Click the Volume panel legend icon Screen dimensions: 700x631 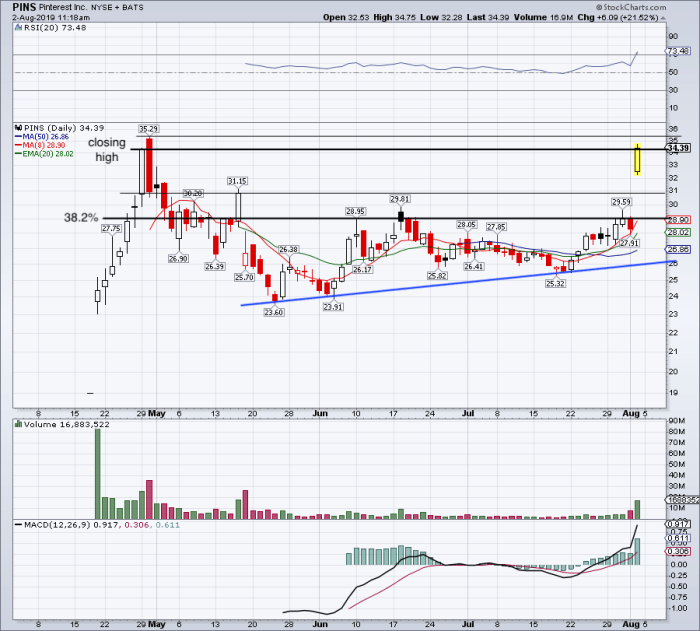click(x=18, y=424)
